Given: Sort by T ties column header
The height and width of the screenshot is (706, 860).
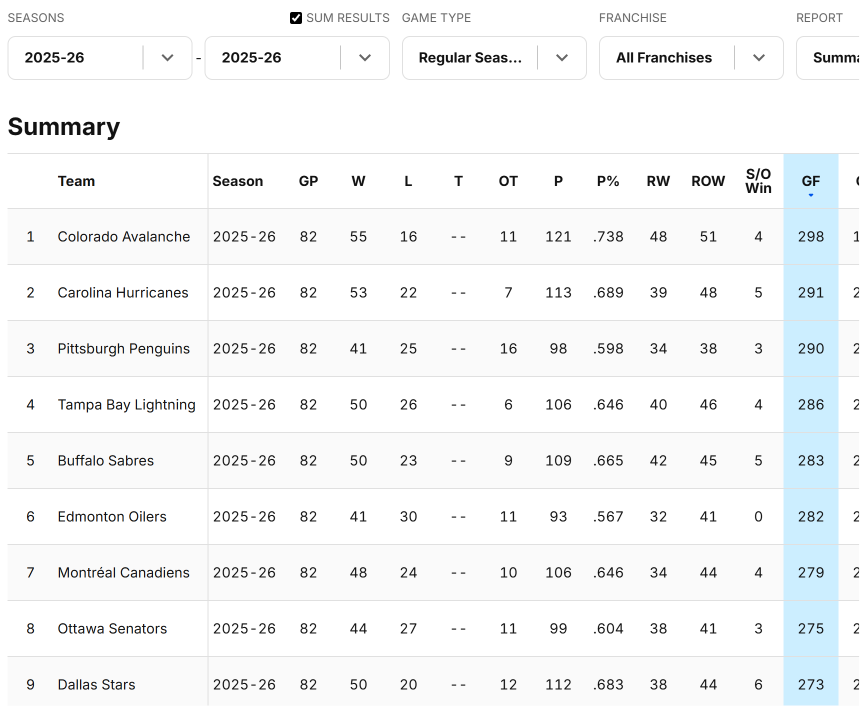Looking at the screenshot, I should [x=459, y=181].
